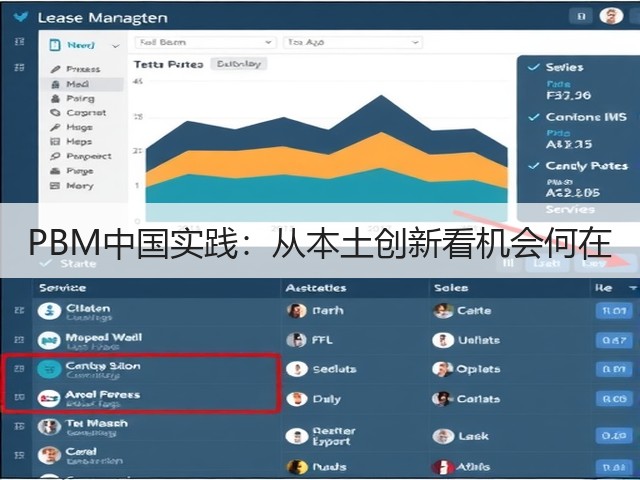Toggle the row handle left of Tel Masch
Image resolution: width=640 pixels, height=480 pixels.
click(x=19, y=426)
